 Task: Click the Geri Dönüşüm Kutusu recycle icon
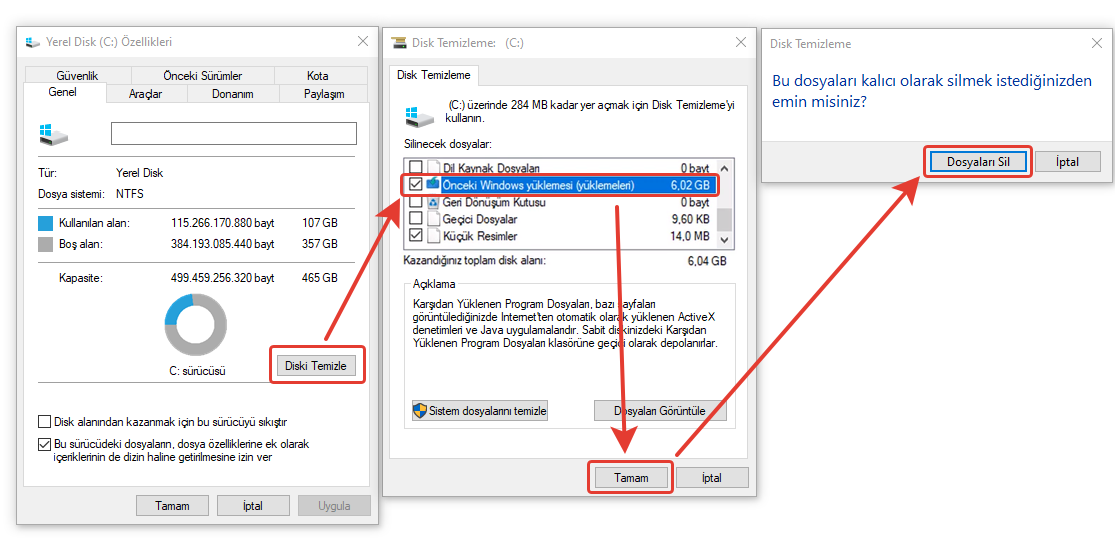pyautogui.click(x=434, y=202)
